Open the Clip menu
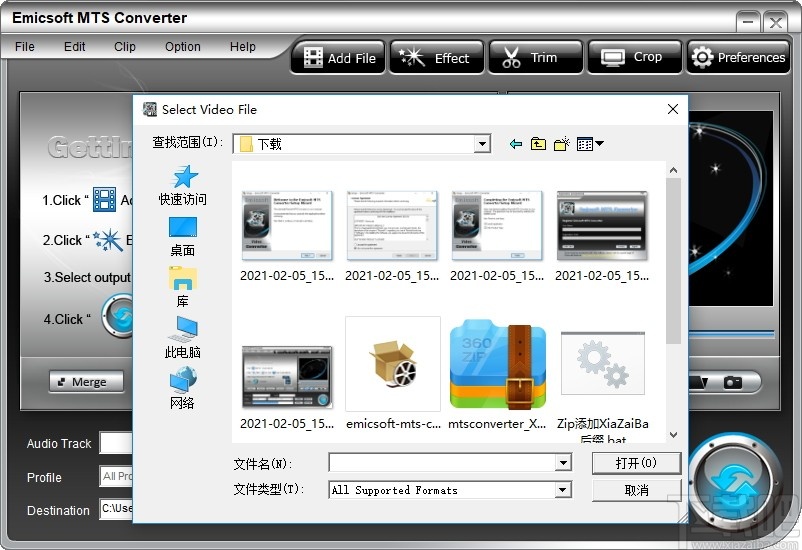 click(124, 47)
